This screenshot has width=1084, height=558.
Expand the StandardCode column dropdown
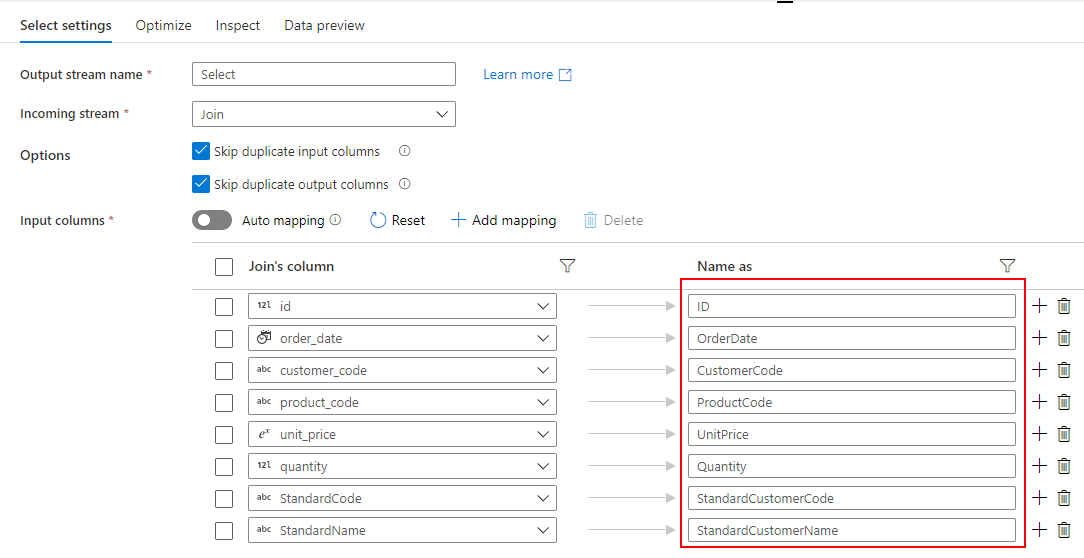[543, 498]
